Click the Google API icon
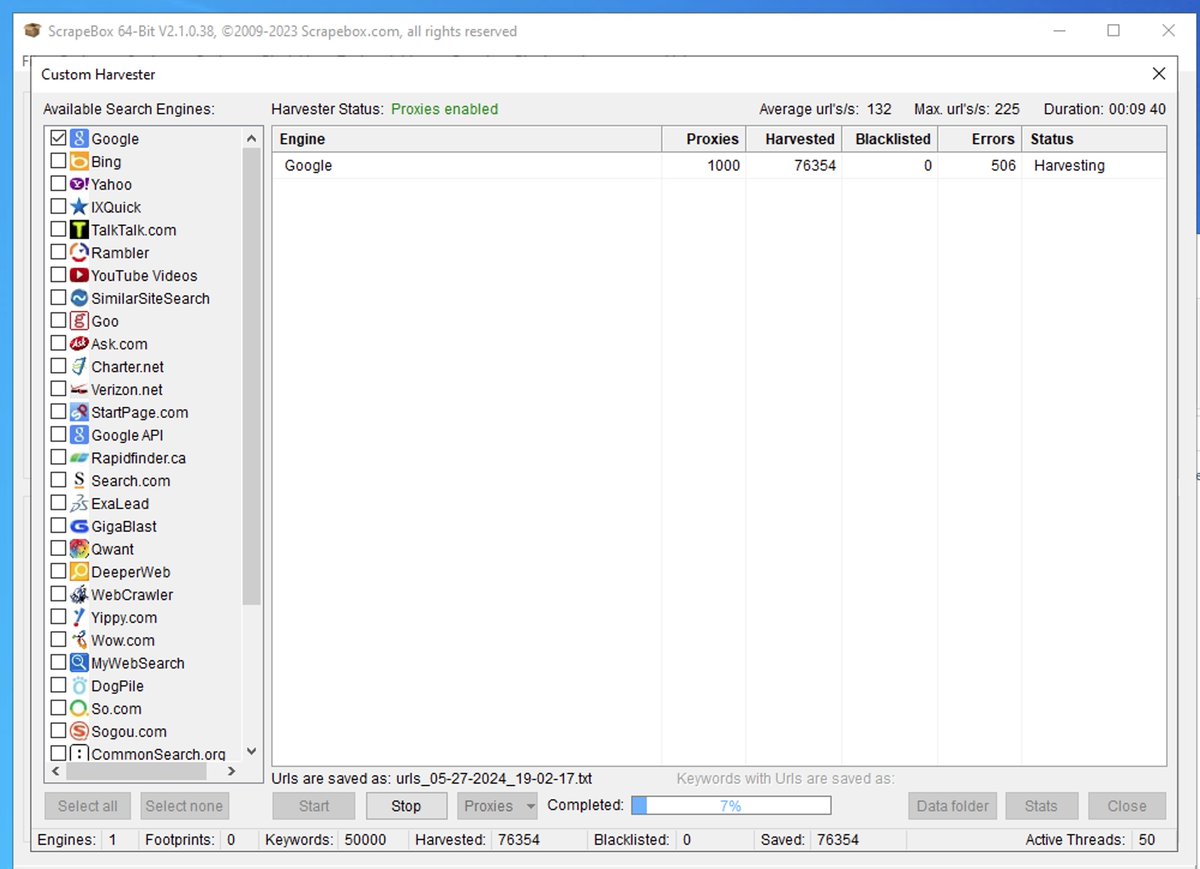The height and width of the screenshot is (869, 1200). click(x=79, y=435)
